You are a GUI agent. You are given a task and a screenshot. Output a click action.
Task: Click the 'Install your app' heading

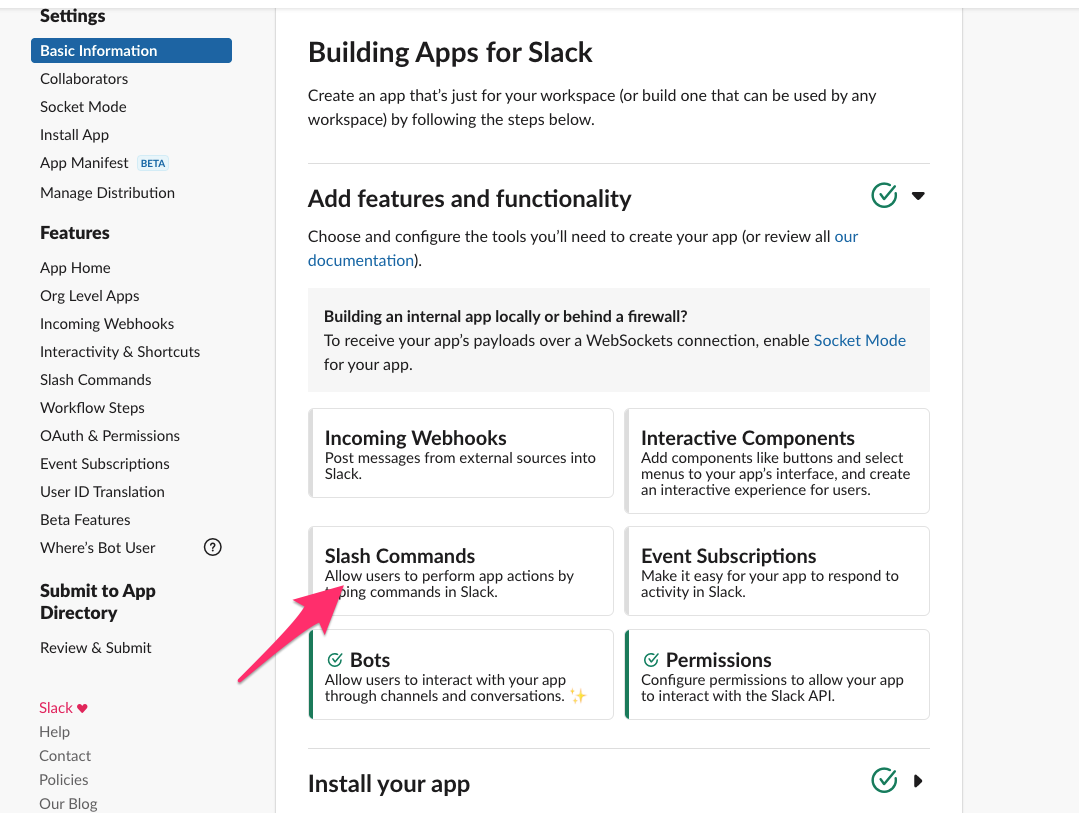pyautogui.click(x=389, y=783)
